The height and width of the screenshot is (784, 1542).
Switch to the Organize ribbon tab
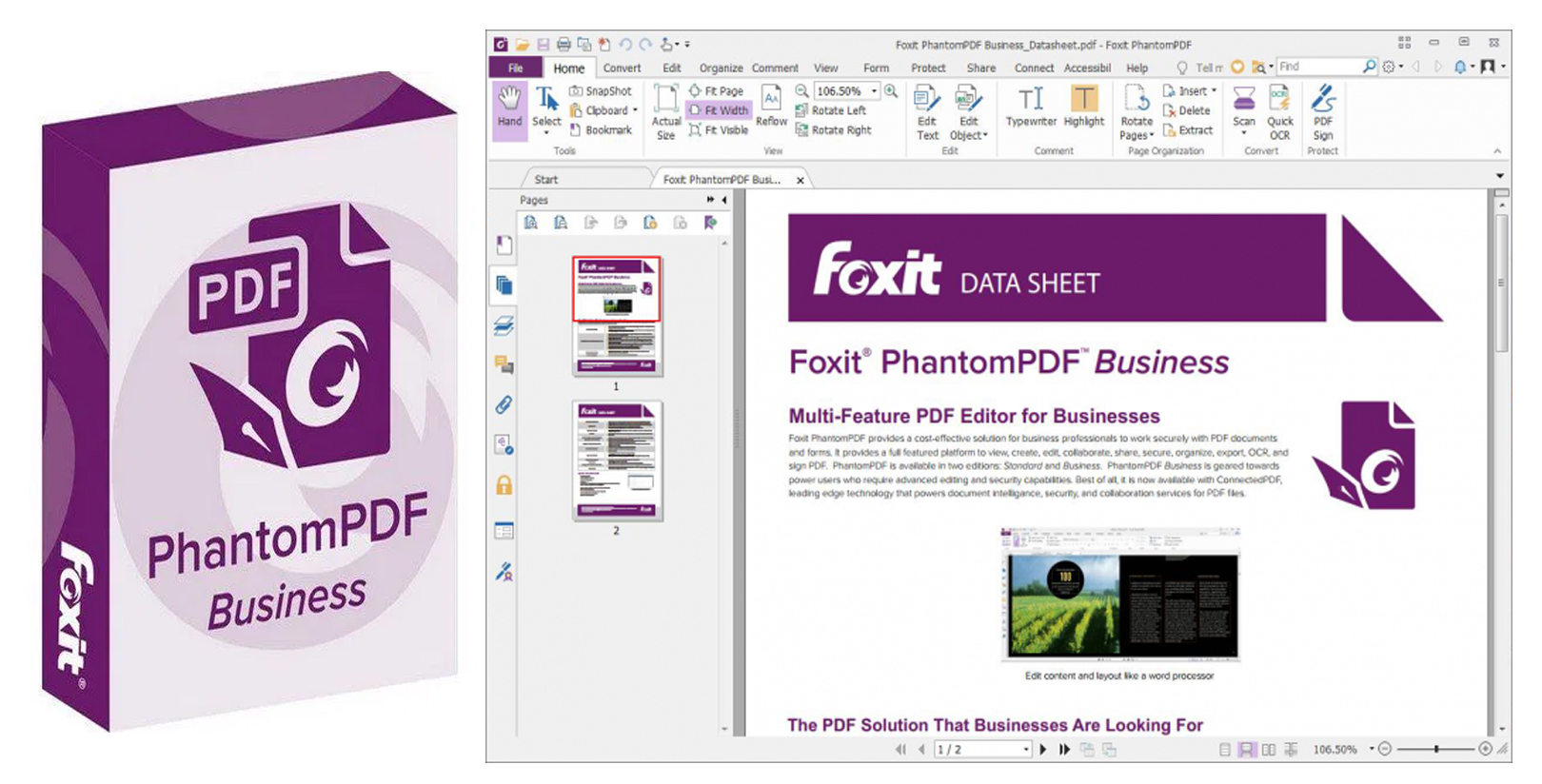[721, 68]
